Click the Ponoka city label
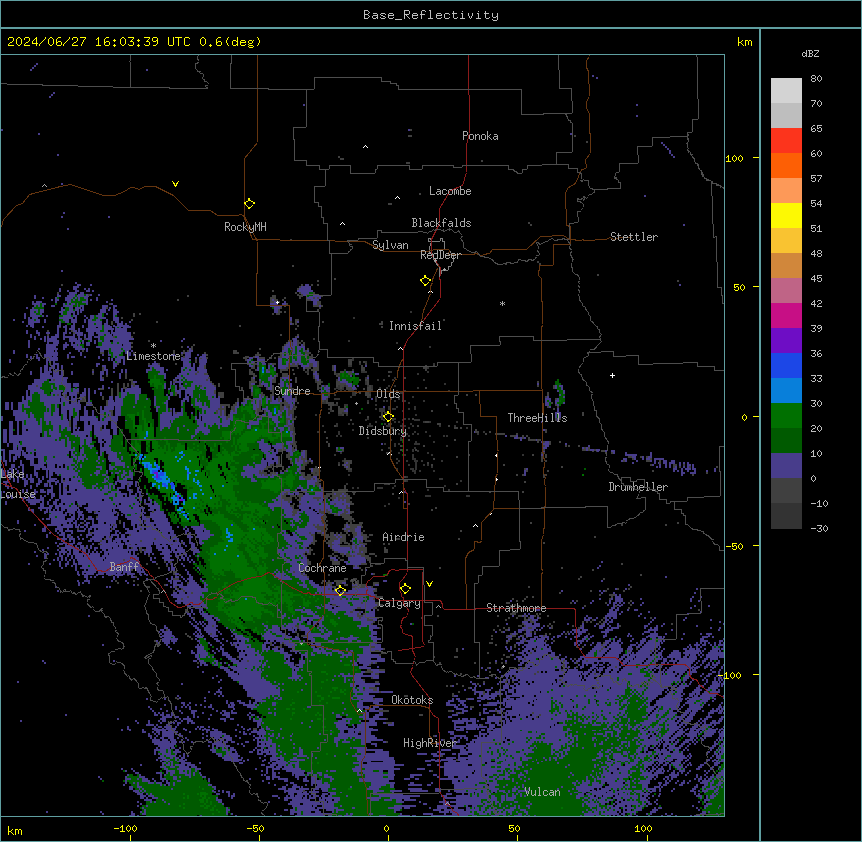The height and width of the screenshot is (842, 862). point(480,136)
